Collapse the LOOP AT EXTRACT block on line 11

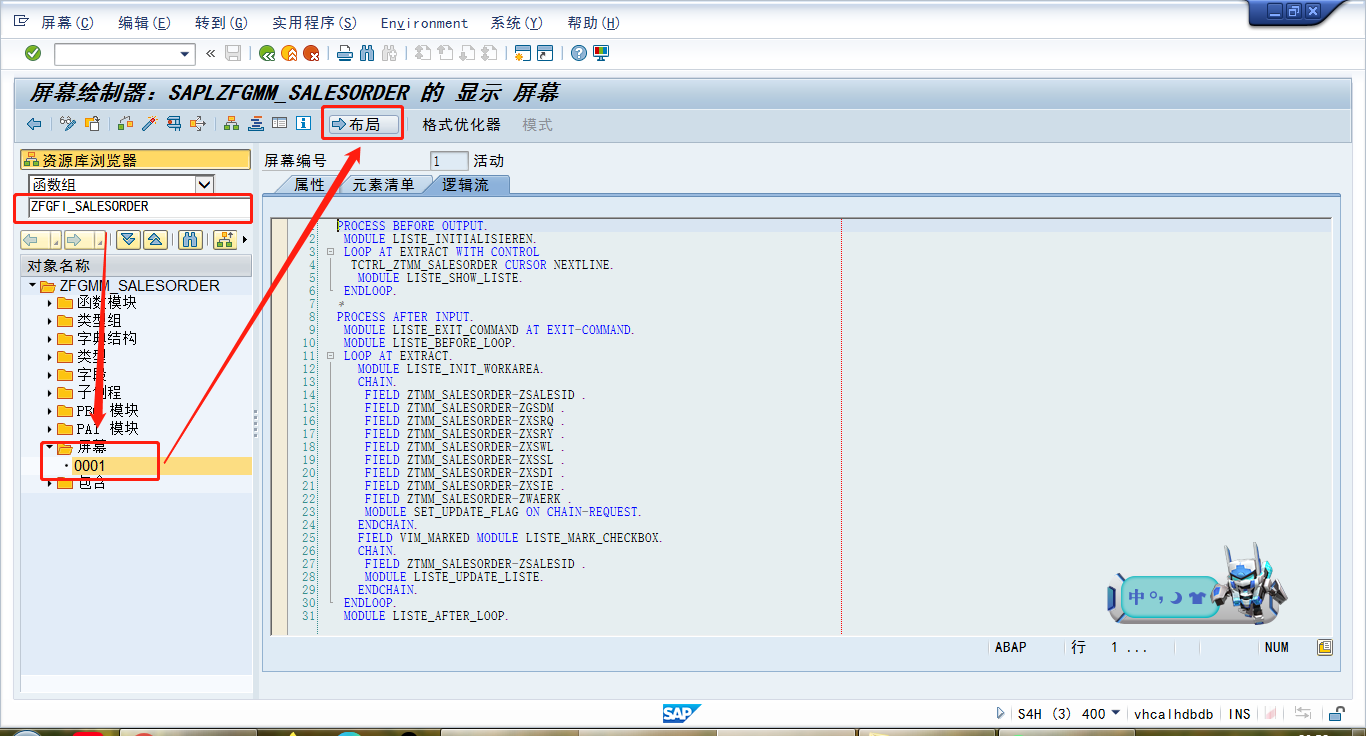[330, 356]
